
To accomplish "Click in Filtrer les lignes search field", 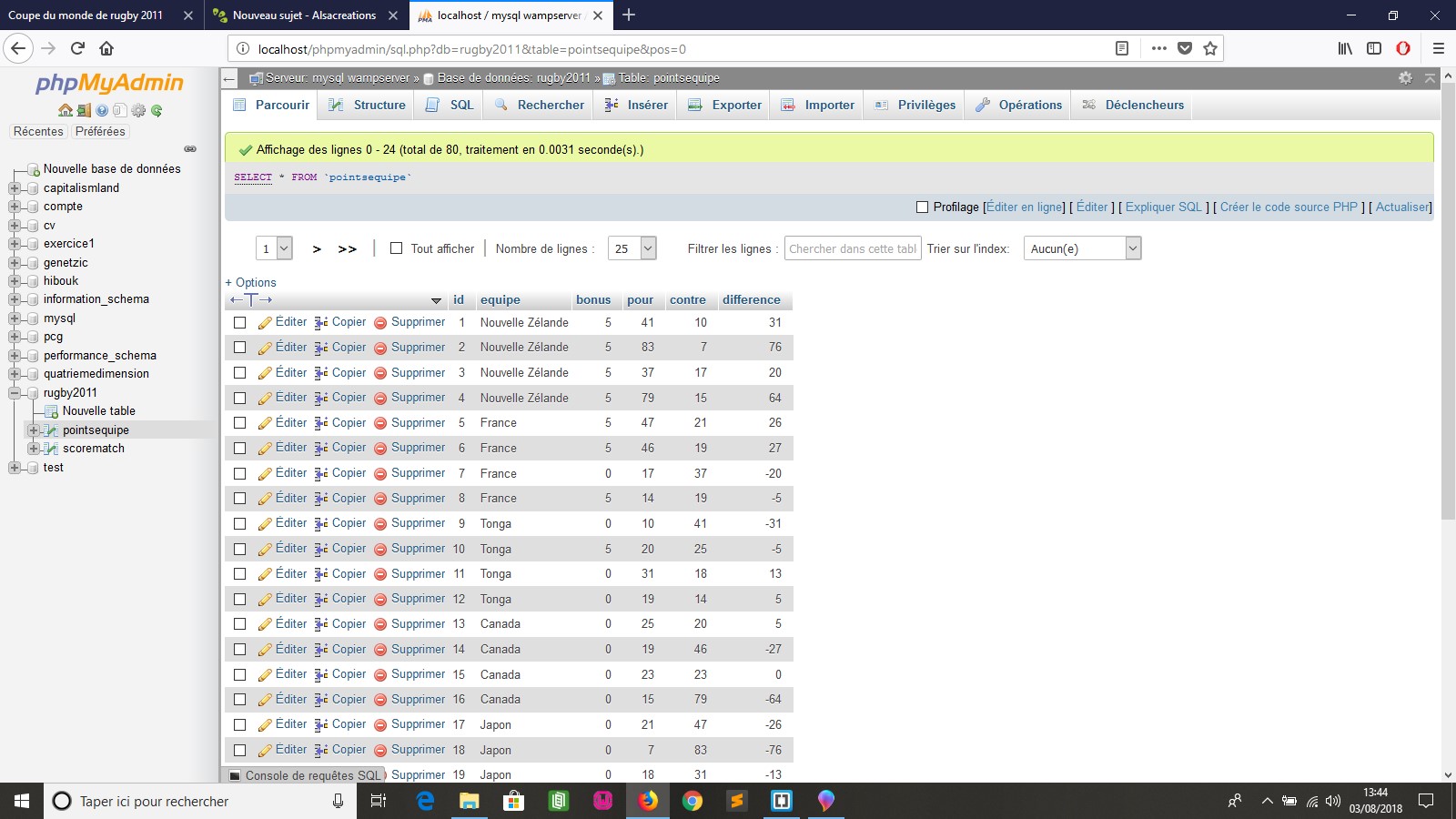I will [853, 248].
